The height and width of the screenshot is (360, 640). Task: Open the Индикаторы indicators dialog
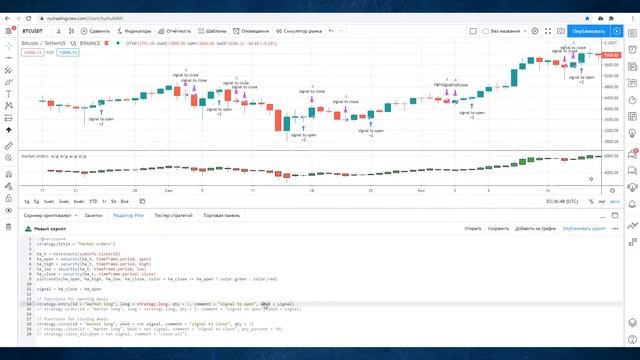coord(134,31)
